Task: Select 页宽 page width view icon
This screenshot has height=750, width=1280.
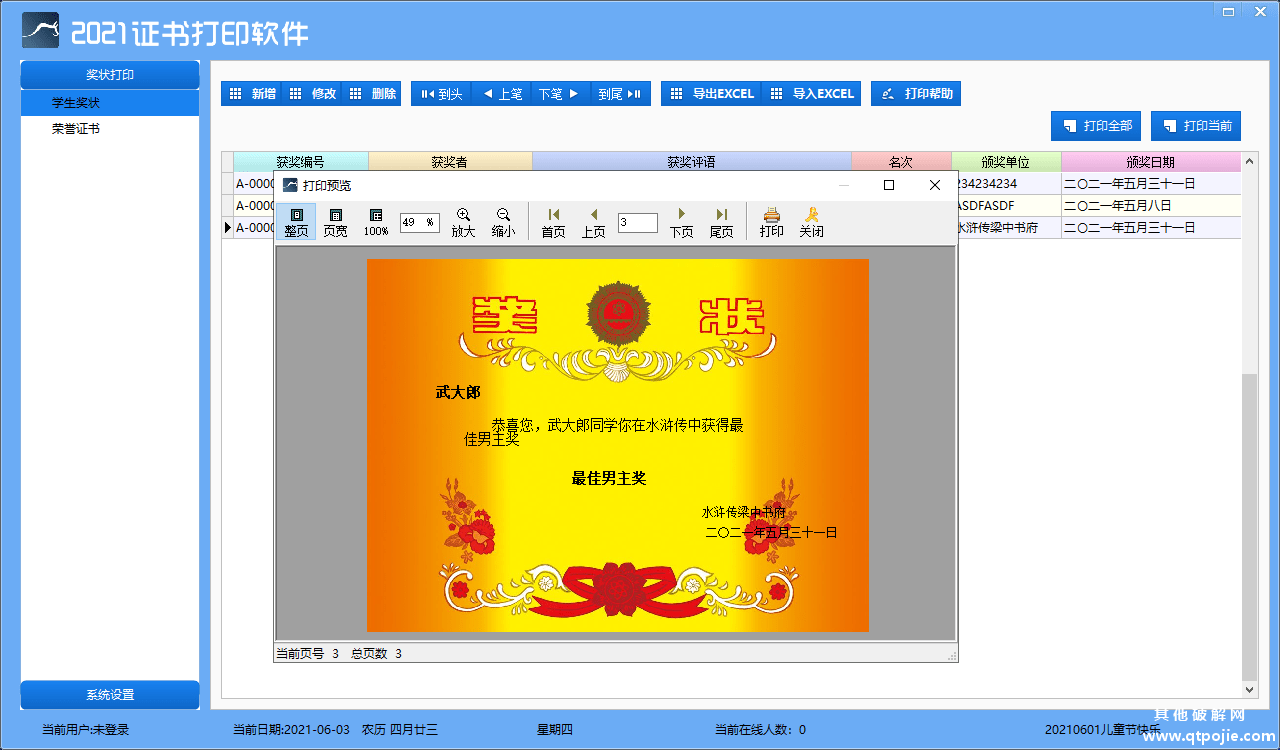Action: (336, 222)
